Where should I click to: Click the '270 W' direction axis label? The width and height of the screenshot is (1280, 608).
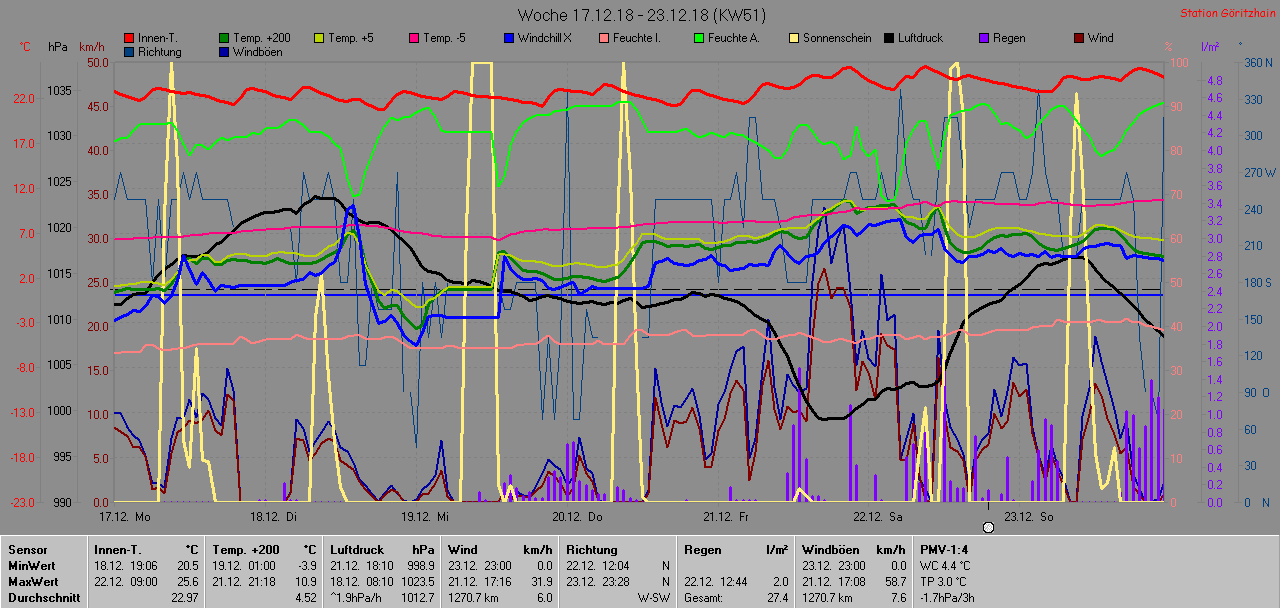1258,172
